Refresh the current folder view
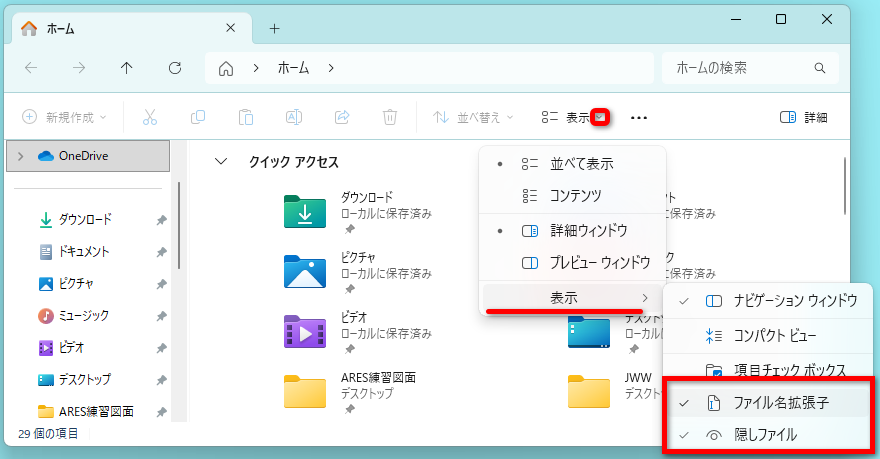880x459 pixels. [175, 68]
